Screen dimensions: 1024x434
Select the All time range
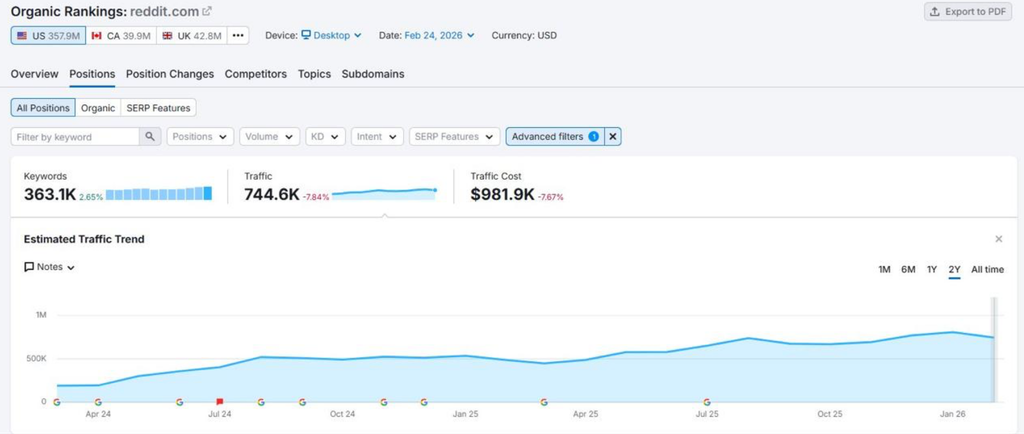tap(987, 270)
